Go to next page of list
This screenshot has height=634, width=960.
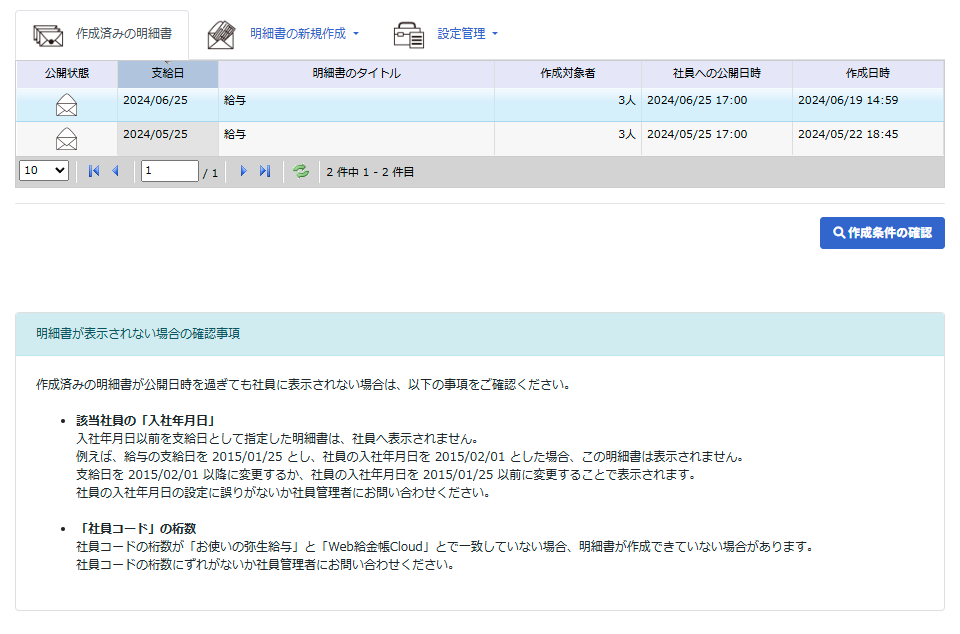pos(243,171)
